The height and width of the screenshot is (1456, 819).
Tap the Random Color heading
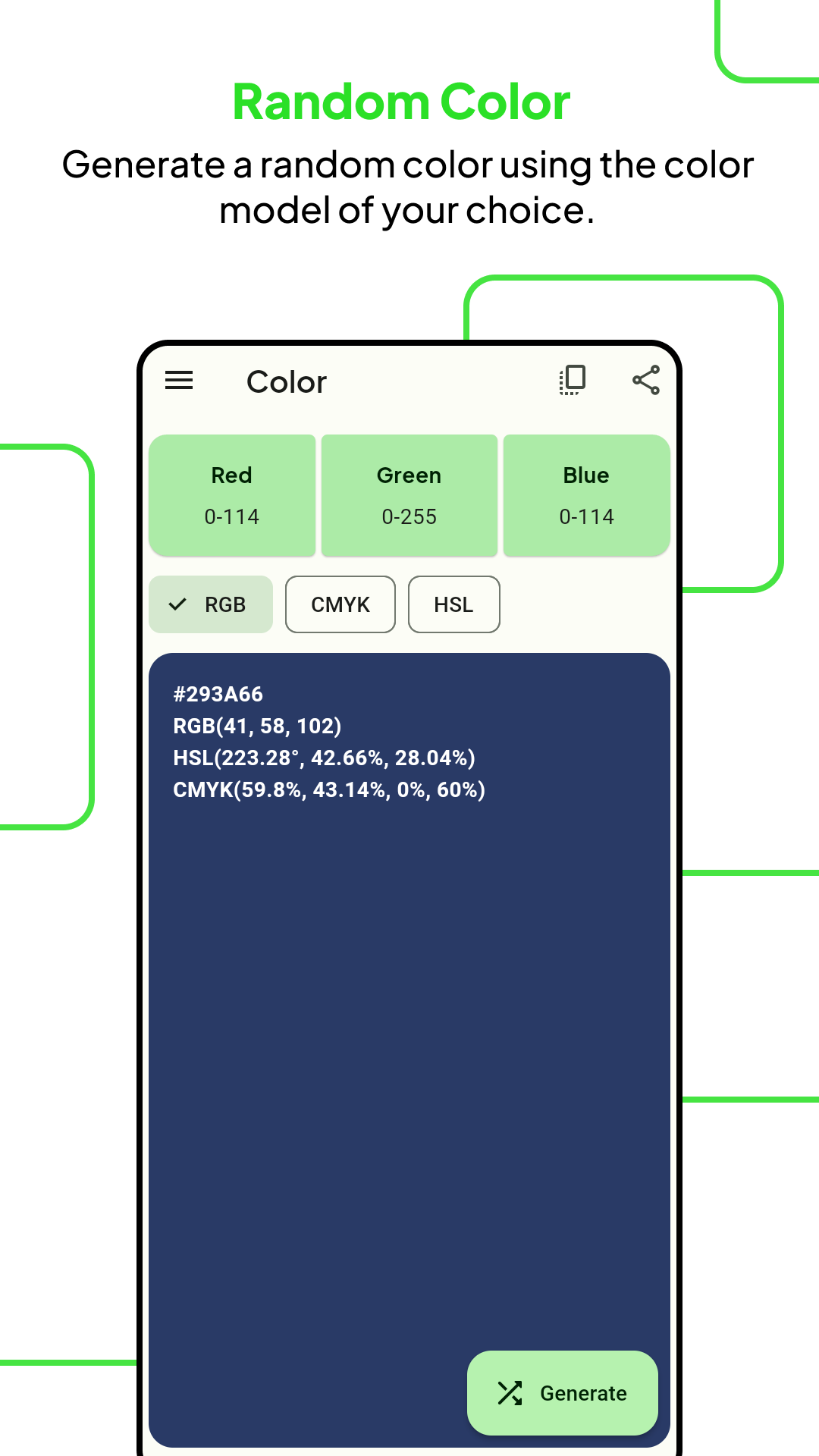(x=401, y=102)
